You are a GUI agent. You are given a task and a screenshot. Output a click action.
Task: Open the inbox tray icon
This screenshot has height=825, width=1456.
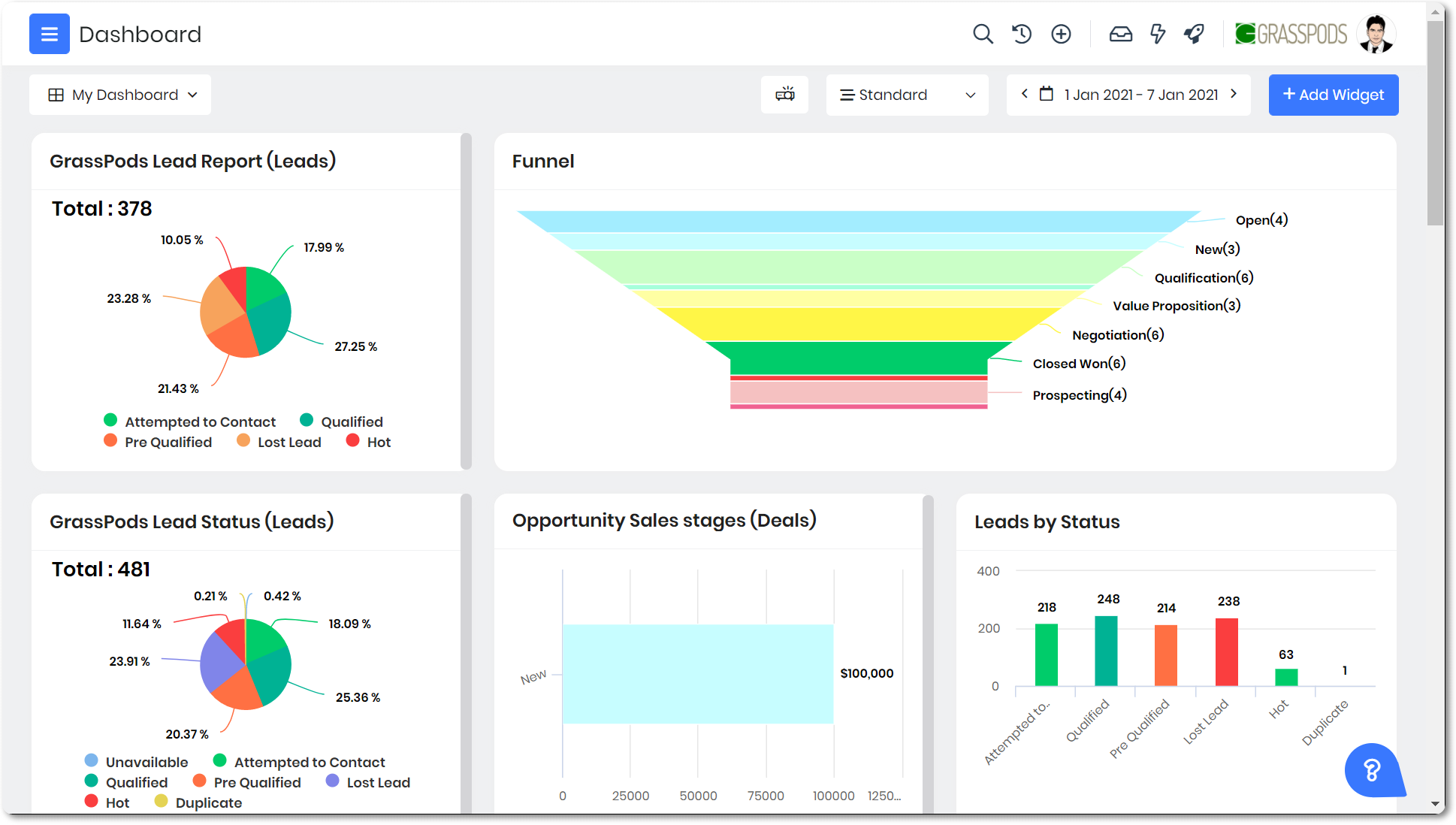(x=1120, y=34)
